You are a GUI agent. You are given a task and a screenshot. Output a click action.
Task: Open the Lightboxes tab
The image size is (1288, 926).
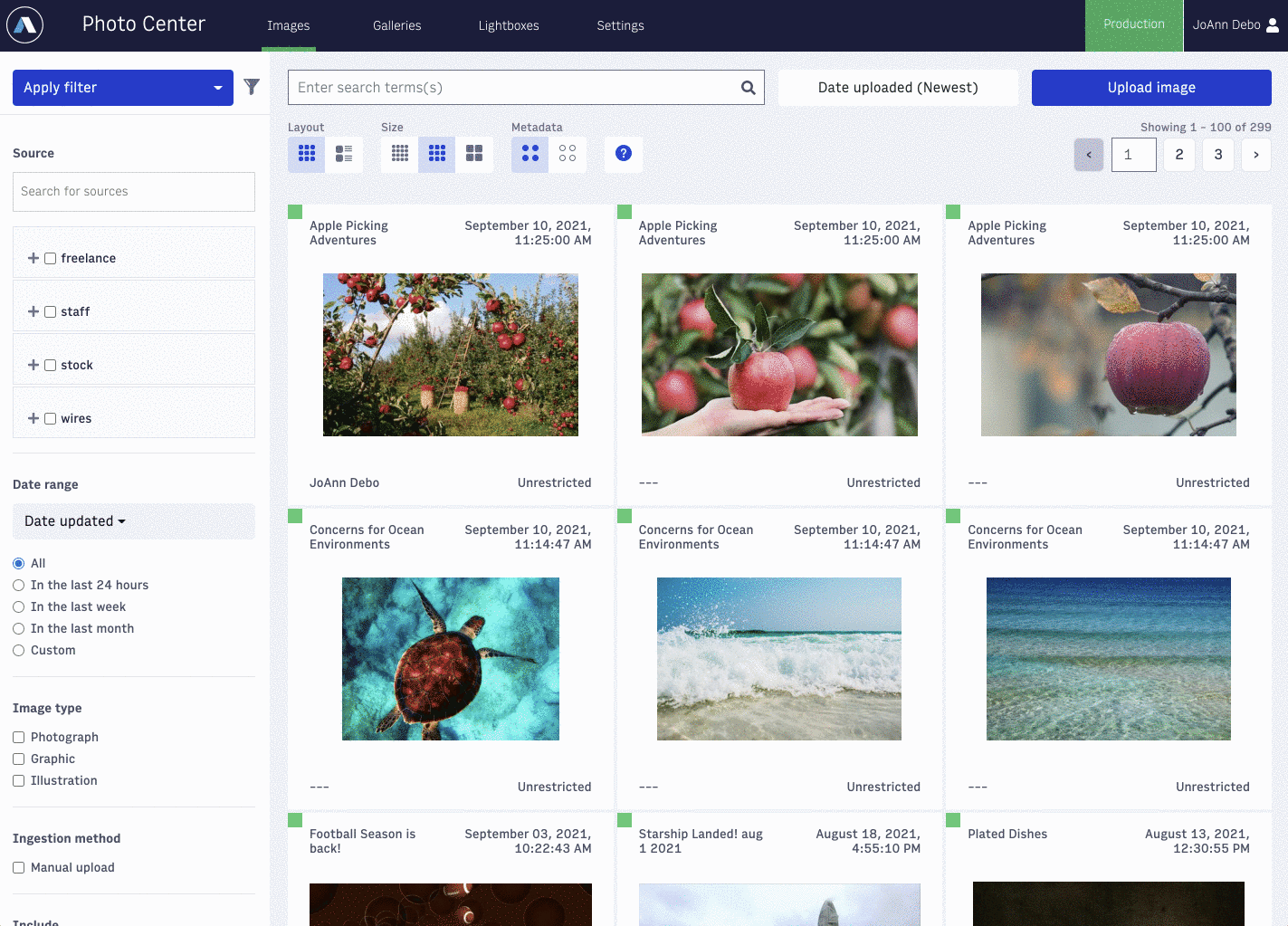[x=509, y=25]
